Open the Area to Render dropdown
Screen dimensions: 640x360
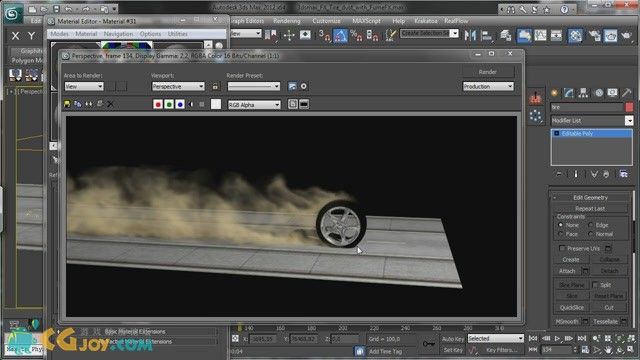84,87
